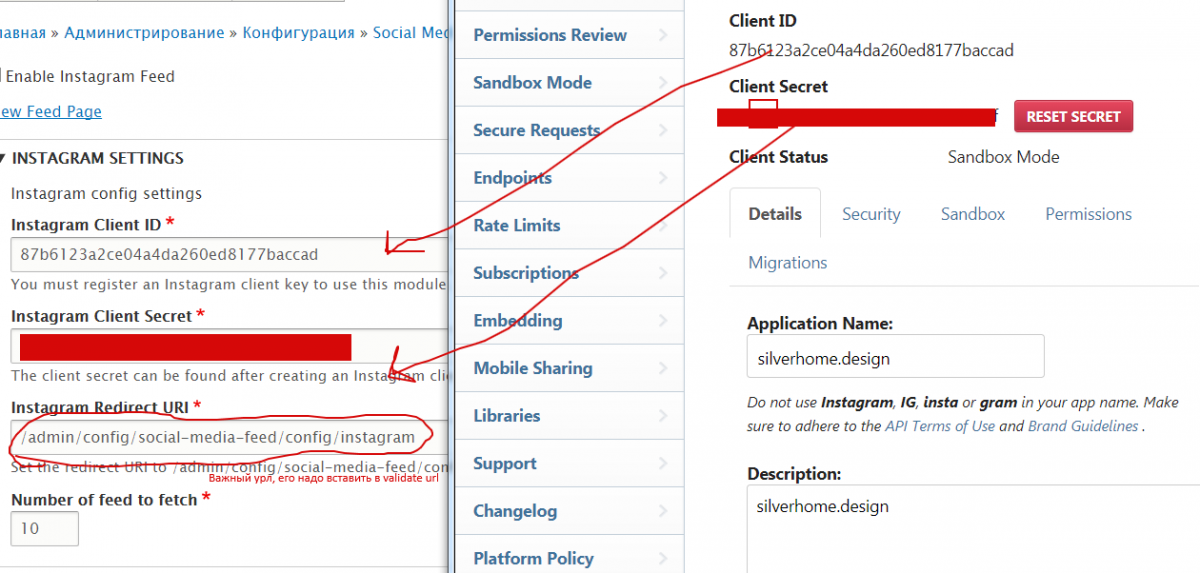The width and height of the screenshot is (1200, 573).
Task: Click chevron arrow next to Rate Limits
Action: pyautogui.click(x=663, y=226)
